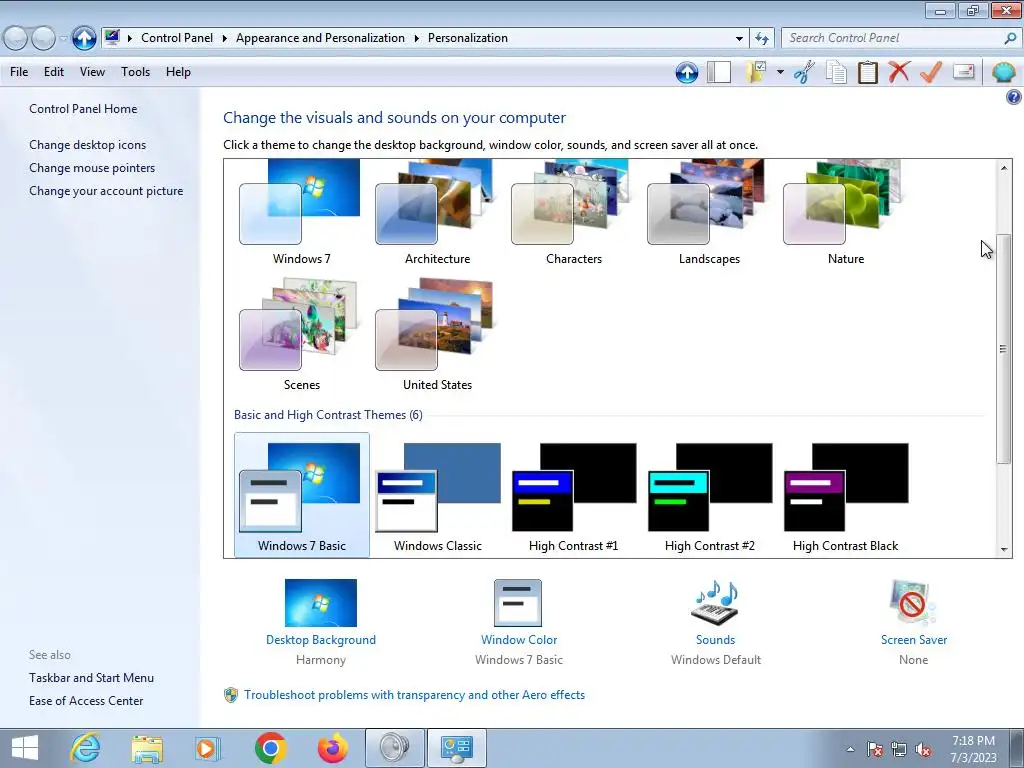Open the Windows Start button
This screenshot has height=768, width=1024.
click(x=25, y=748)
